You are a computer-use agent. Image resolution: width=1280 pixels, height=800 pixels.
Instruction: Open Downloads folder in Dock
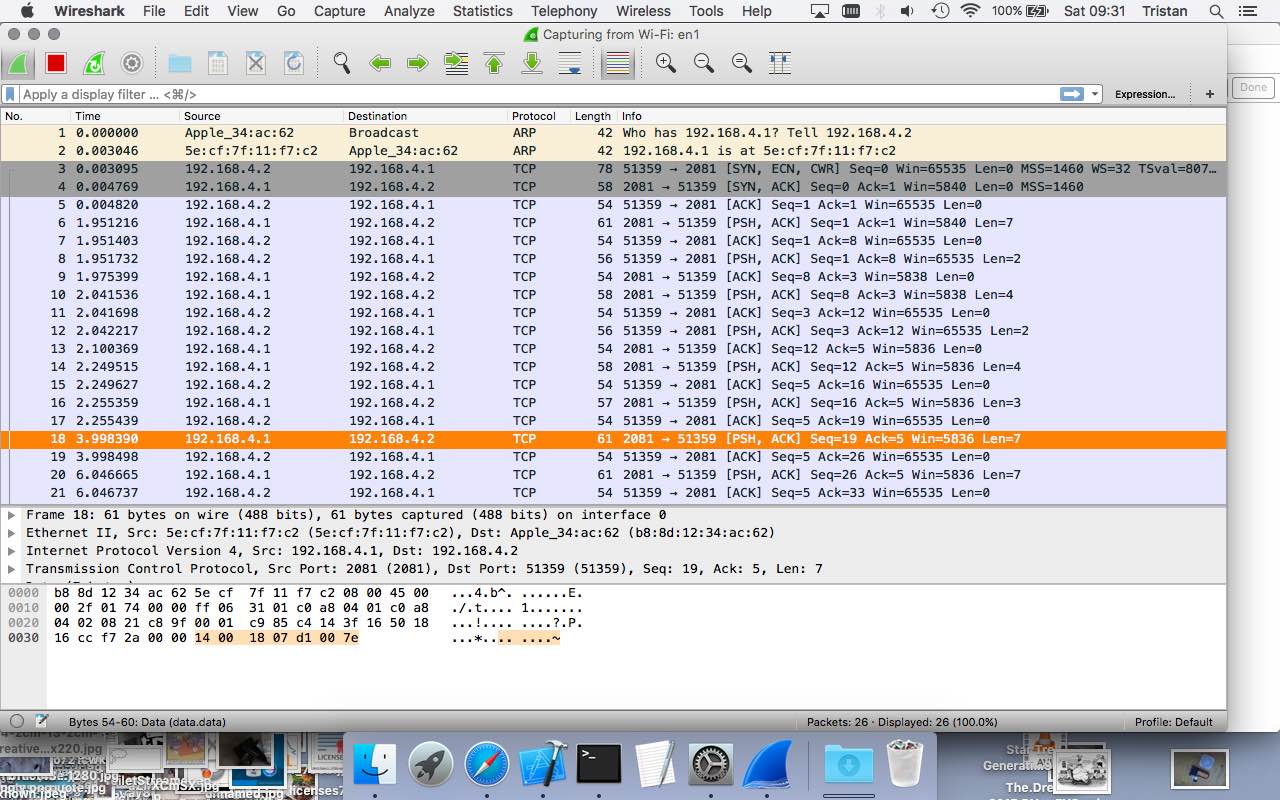(849, 766)
